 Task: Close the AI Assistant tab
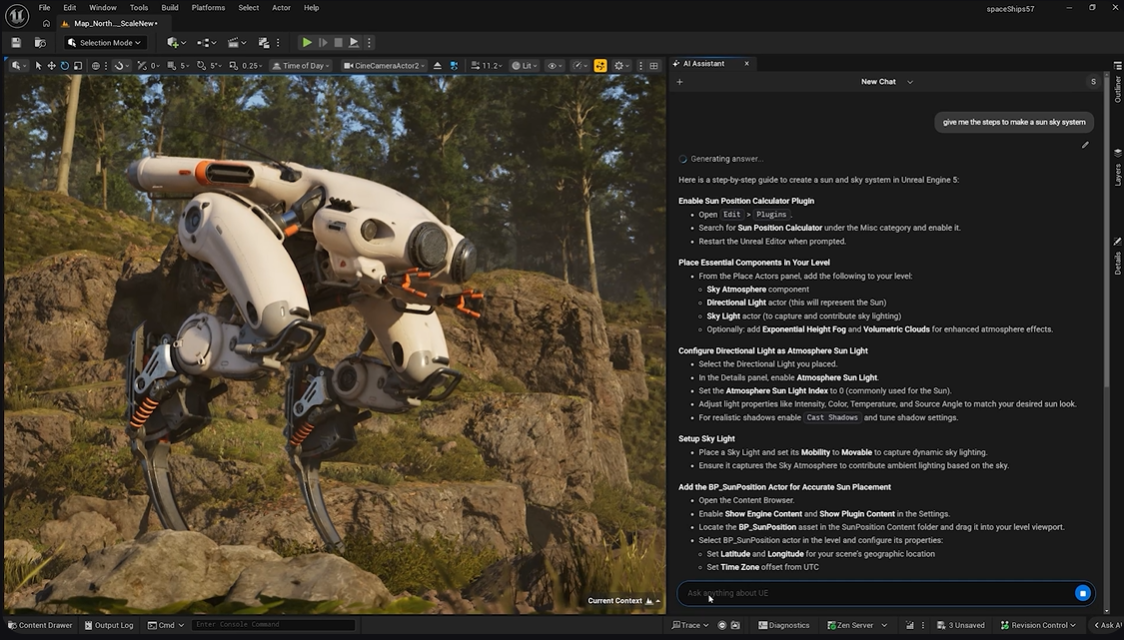pyautogui.click(x=746, y=64)
